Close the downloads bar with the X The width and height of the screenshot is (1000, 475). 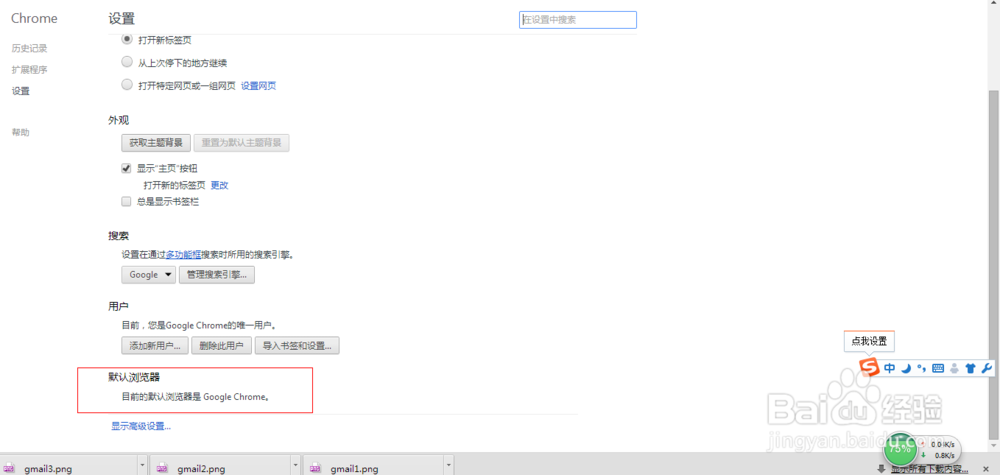click(x=986, y=469)
